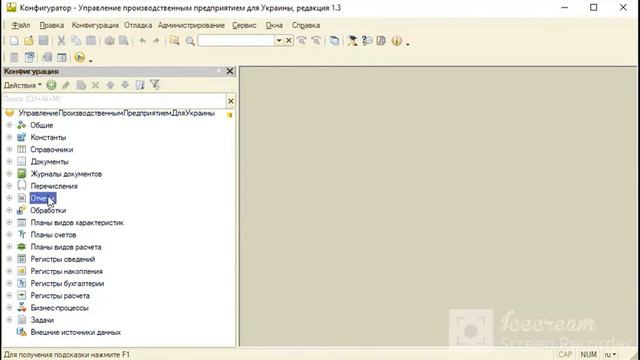This screenshot has height=360, width=640.
Task: Expand the Документы tree node
Action: tap(9, 162)
